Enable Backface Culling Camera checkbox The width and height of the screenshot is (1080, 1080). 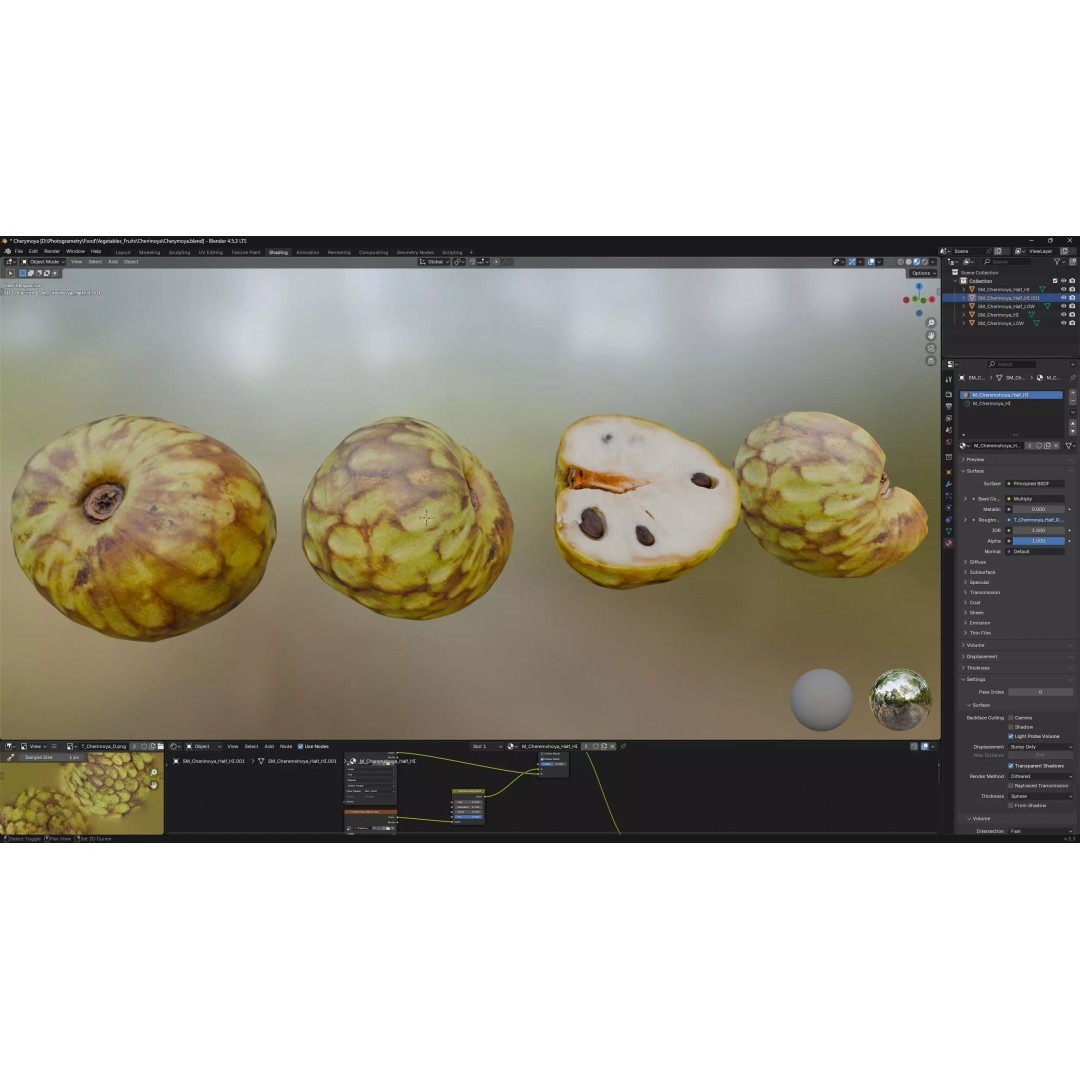(1010, 718)
